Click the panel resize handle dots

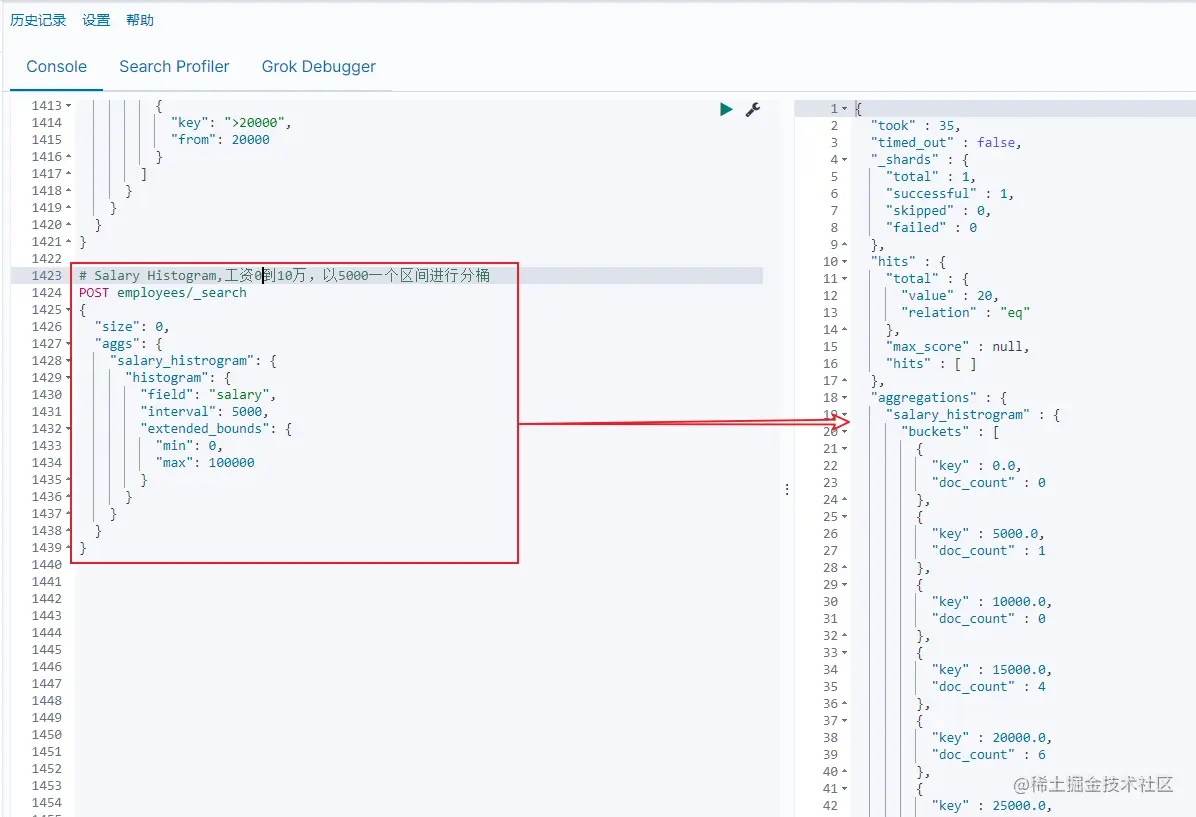(786, 489)
